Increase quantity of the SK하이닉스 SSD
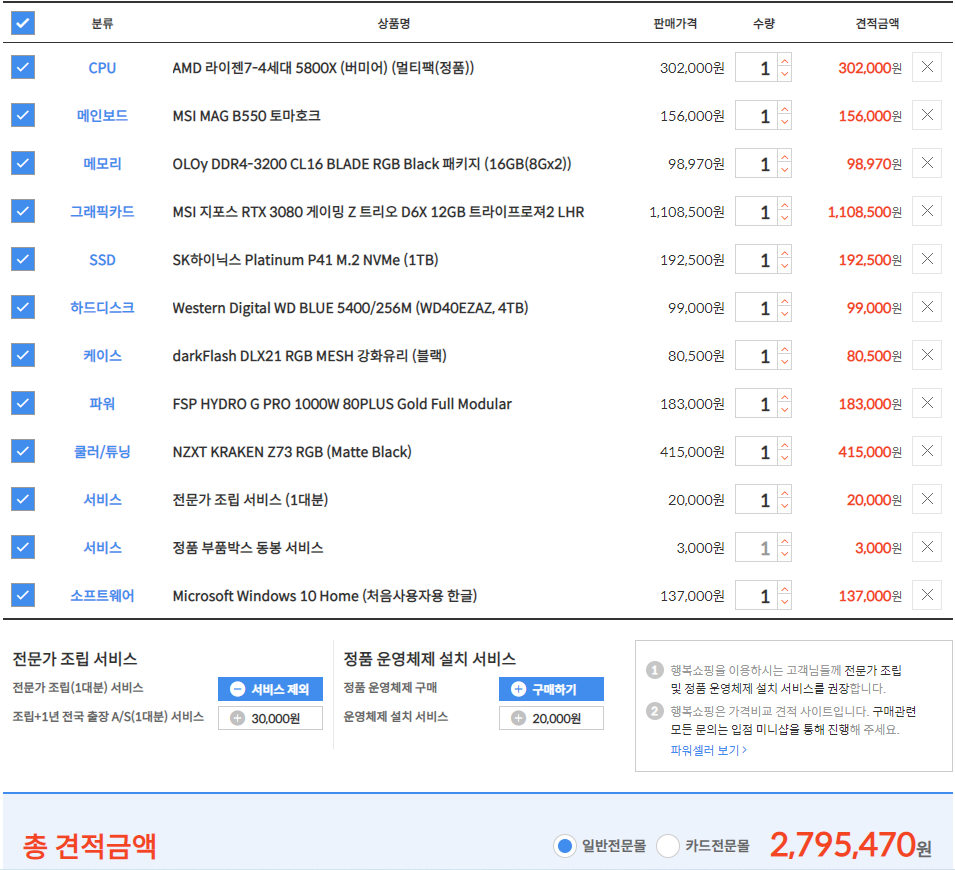The height and width of the screenshot is (870, 955). [x=784, y=253]
